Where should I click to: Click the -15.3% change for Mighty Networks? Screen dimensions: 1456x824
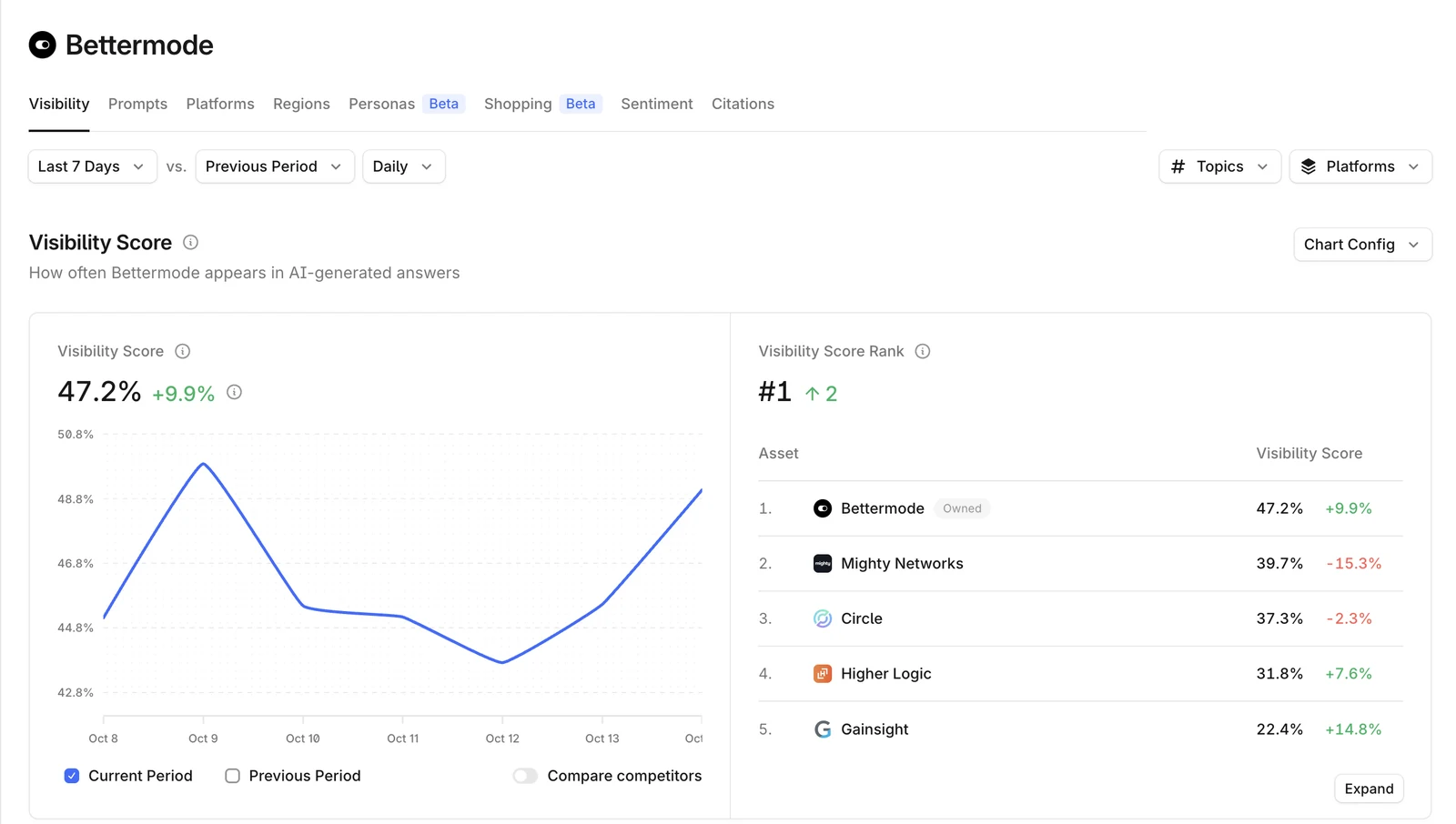pyautogui.click(x=1354, y=564)
